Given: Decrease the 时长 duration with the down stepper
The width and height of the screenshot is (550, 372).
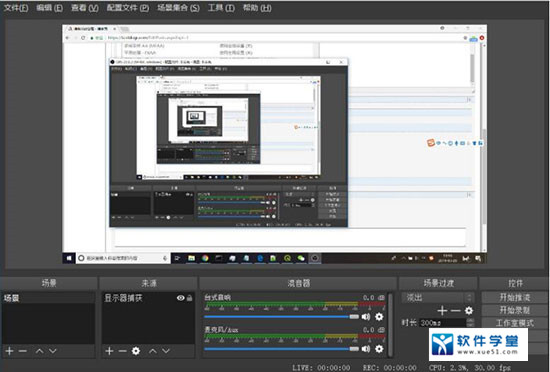Looking at the screenshot, I should point(470,325).
